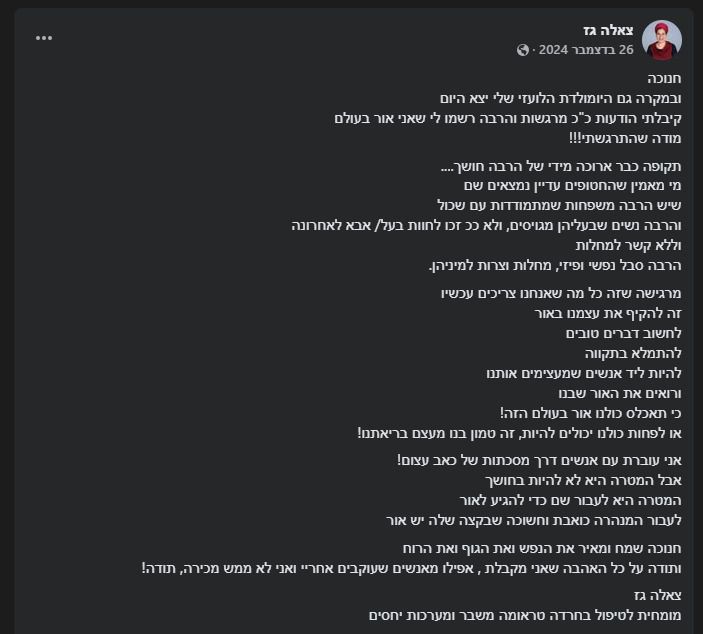Click the line starting מרגישה שזה כל מה
Screen dimensions: 703x634
[561, 293]
